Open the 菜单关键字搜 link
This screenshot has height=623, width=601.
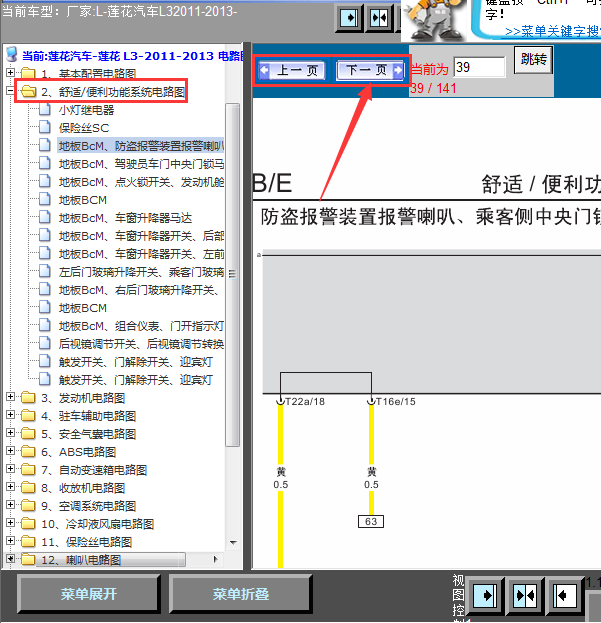point(552,31)
